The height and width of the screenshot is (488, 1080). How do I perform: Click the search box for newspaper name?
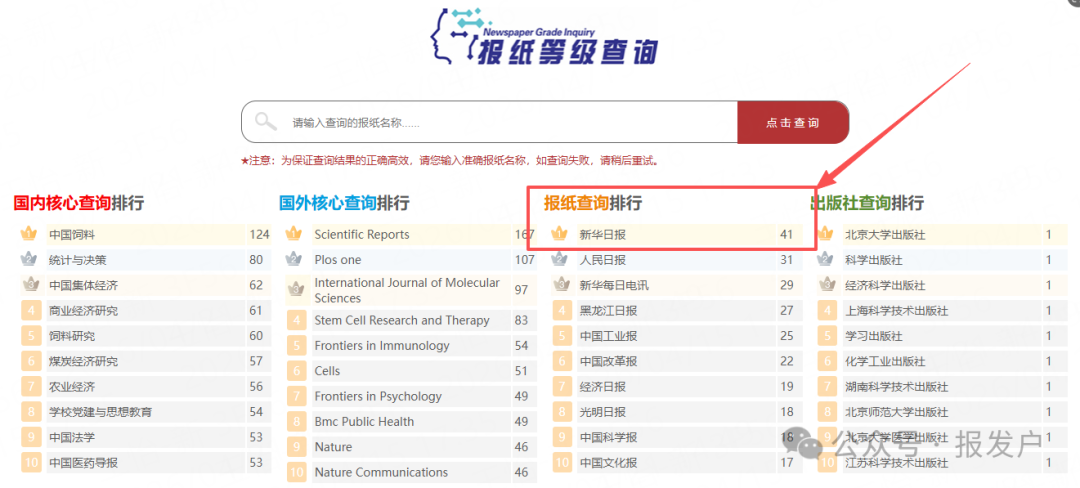click(489, 123)
